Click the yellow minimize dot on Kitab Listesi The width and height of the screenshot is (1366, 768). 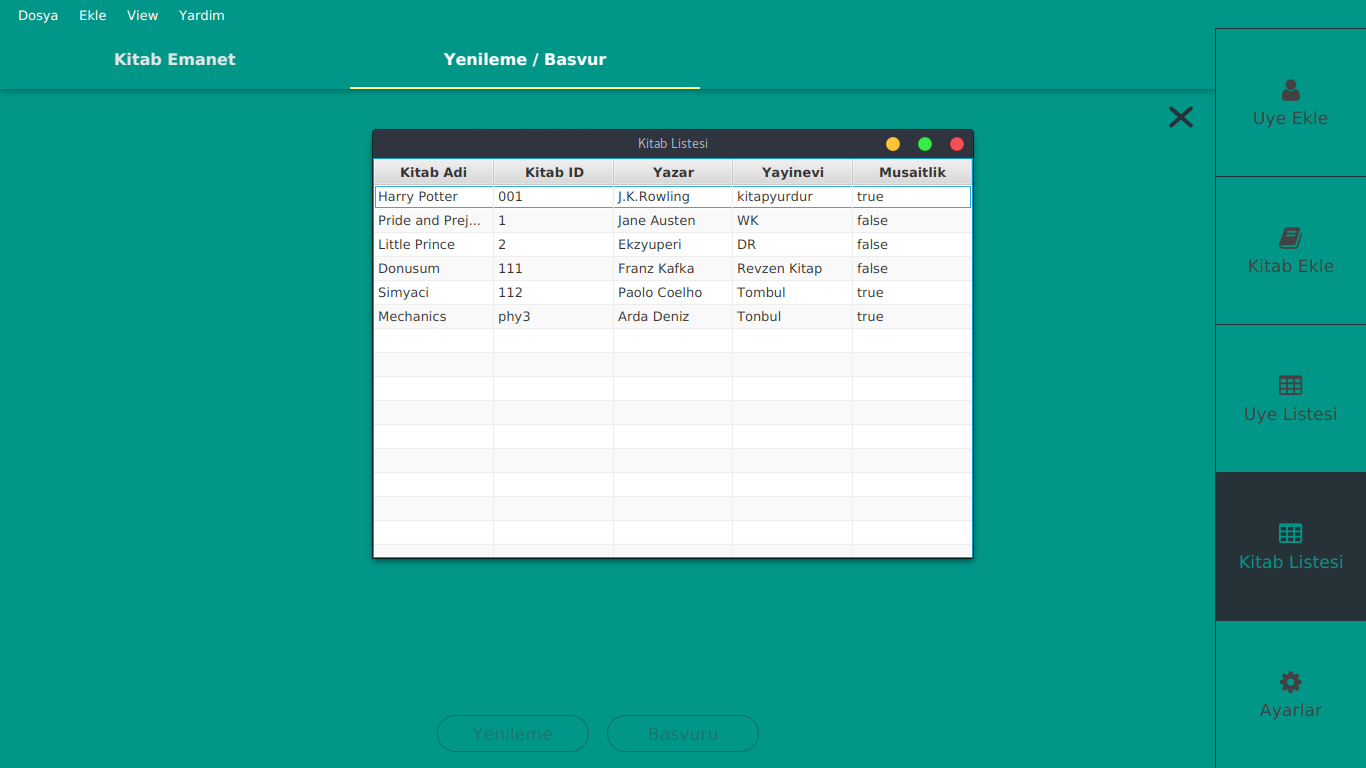pyautogui.click(x=892, y=143)
